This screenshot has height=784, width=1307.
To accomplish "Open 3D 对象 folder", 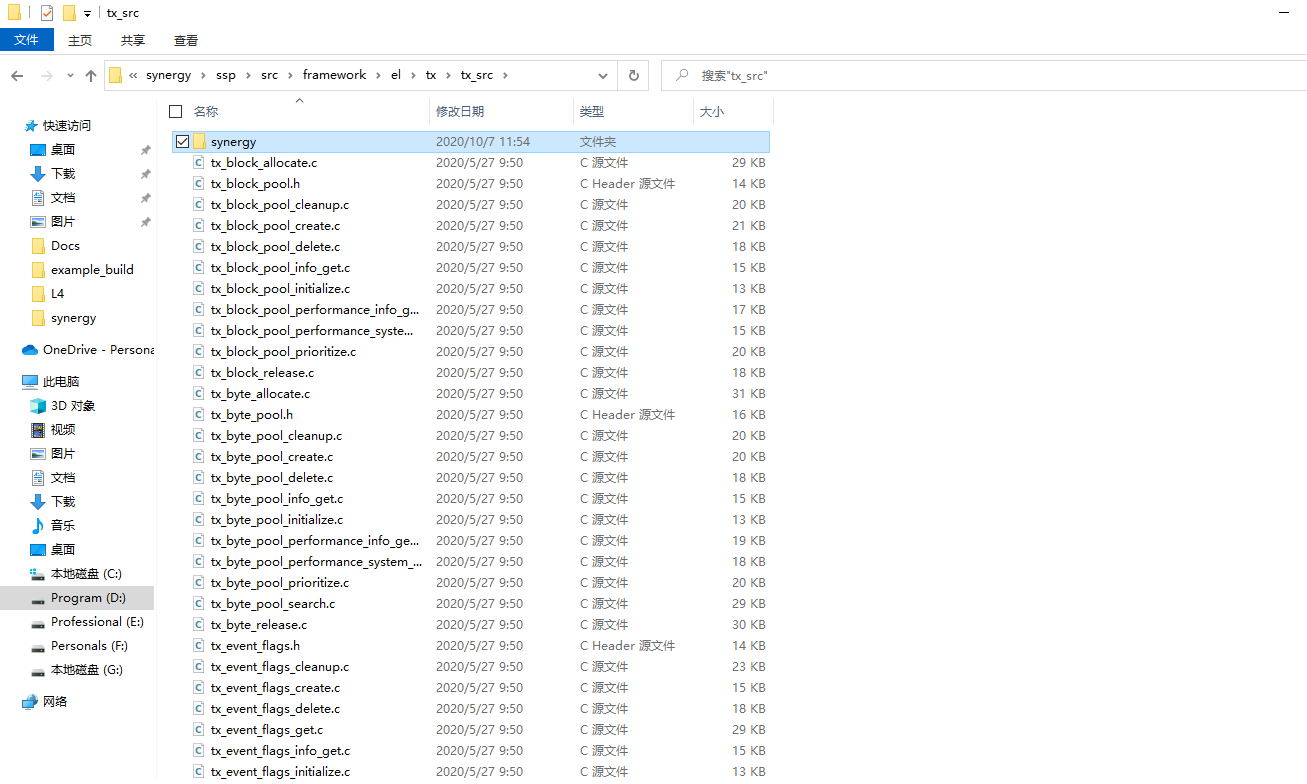I will (x=73, y=405).
